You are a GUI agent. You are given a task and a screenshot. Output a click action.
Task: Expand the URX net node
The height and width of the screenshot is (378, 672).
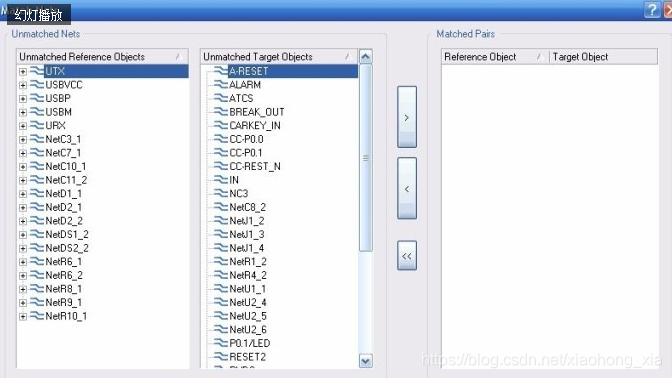23,126
